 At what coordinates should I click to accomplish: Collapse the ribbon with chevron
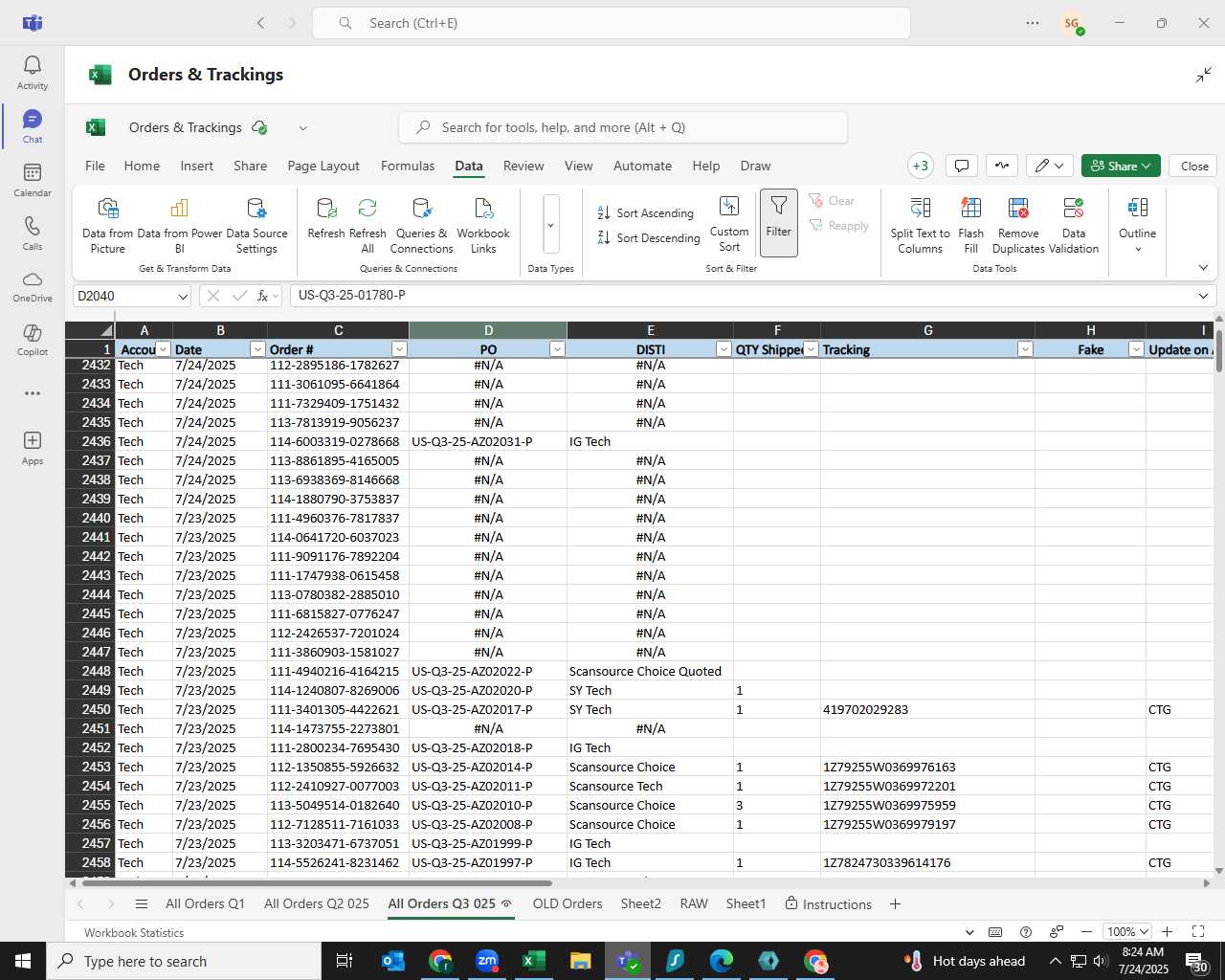[x=1203, y=268]
